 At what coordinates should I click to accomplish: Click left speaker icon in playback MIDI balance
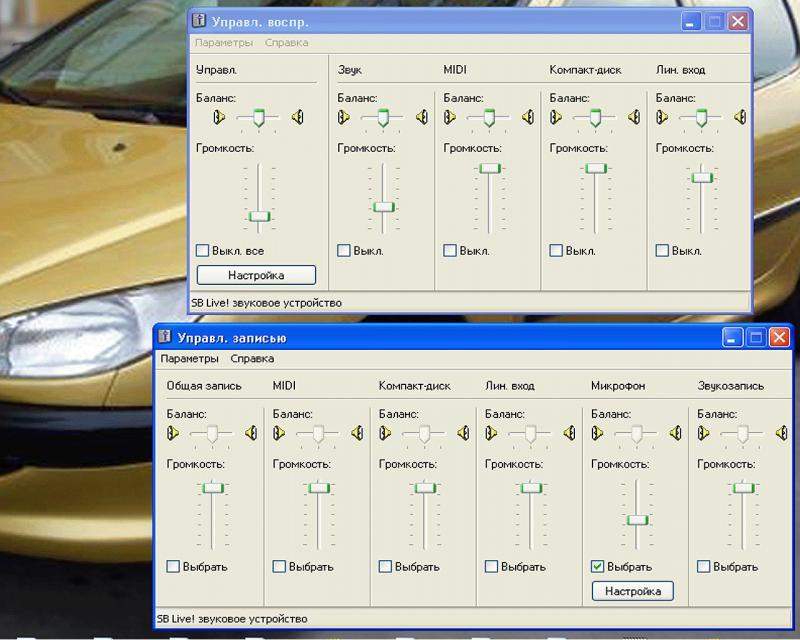[x=450, y=118]
